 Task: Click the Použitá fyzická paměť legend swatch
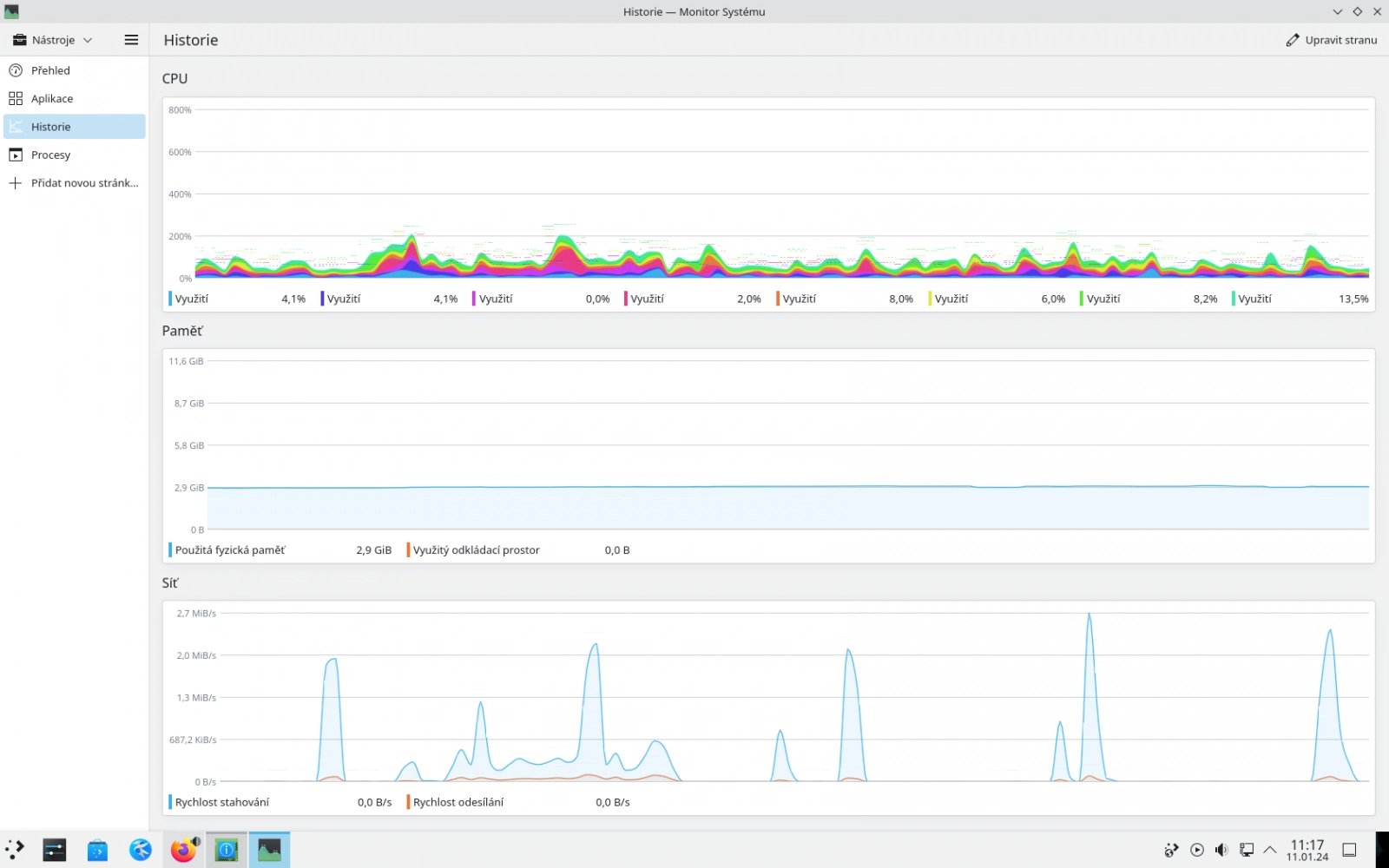[x=170, y=550]
